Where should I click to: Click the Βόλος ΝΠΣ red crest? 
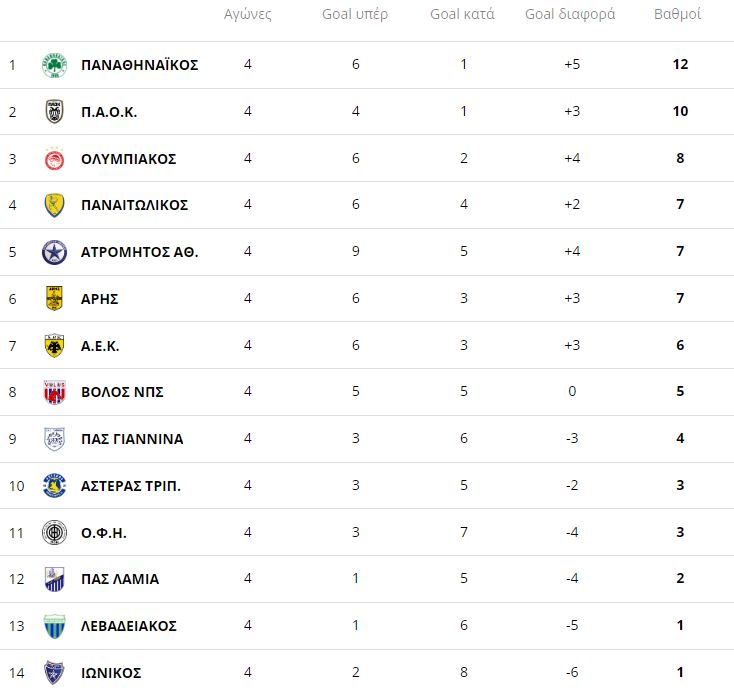point(54,392)
